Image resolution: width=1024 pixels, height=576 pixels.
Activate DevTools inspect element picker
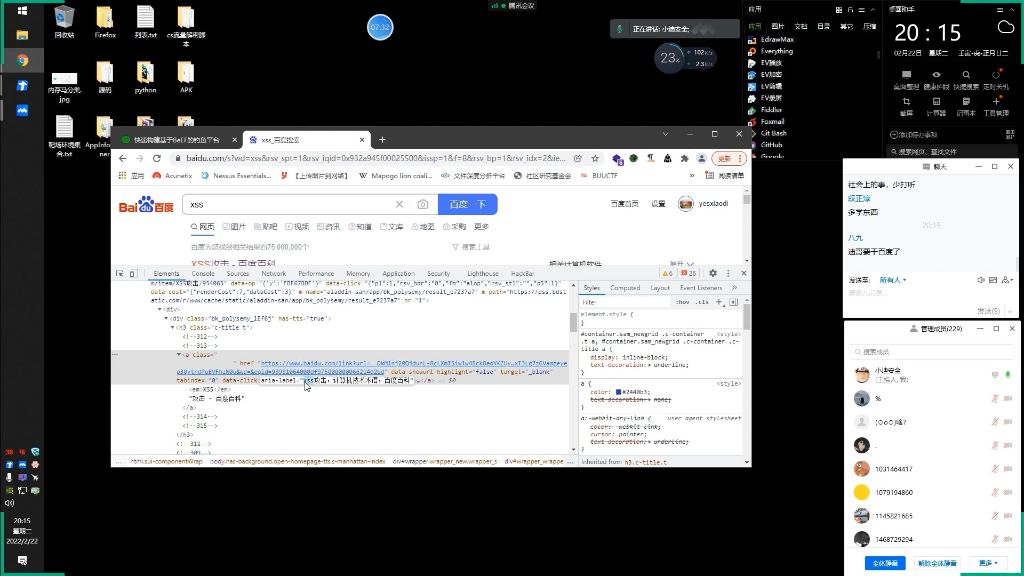pyautogui.click(x=120, y=274)
